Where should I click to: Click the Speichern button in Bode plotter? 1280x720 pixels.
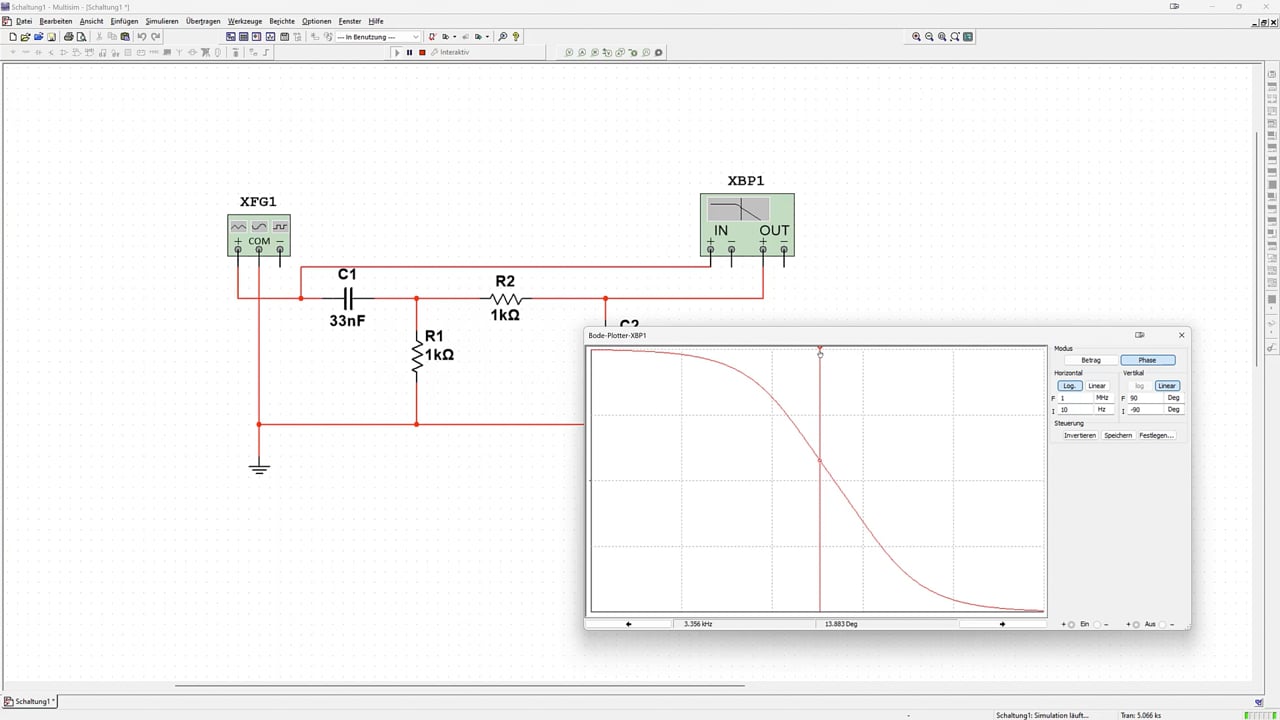click(1118, 436)
